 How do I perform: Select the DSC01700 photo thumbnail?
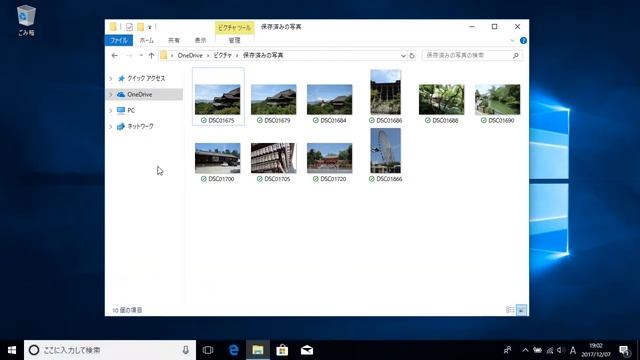point(218,158)
